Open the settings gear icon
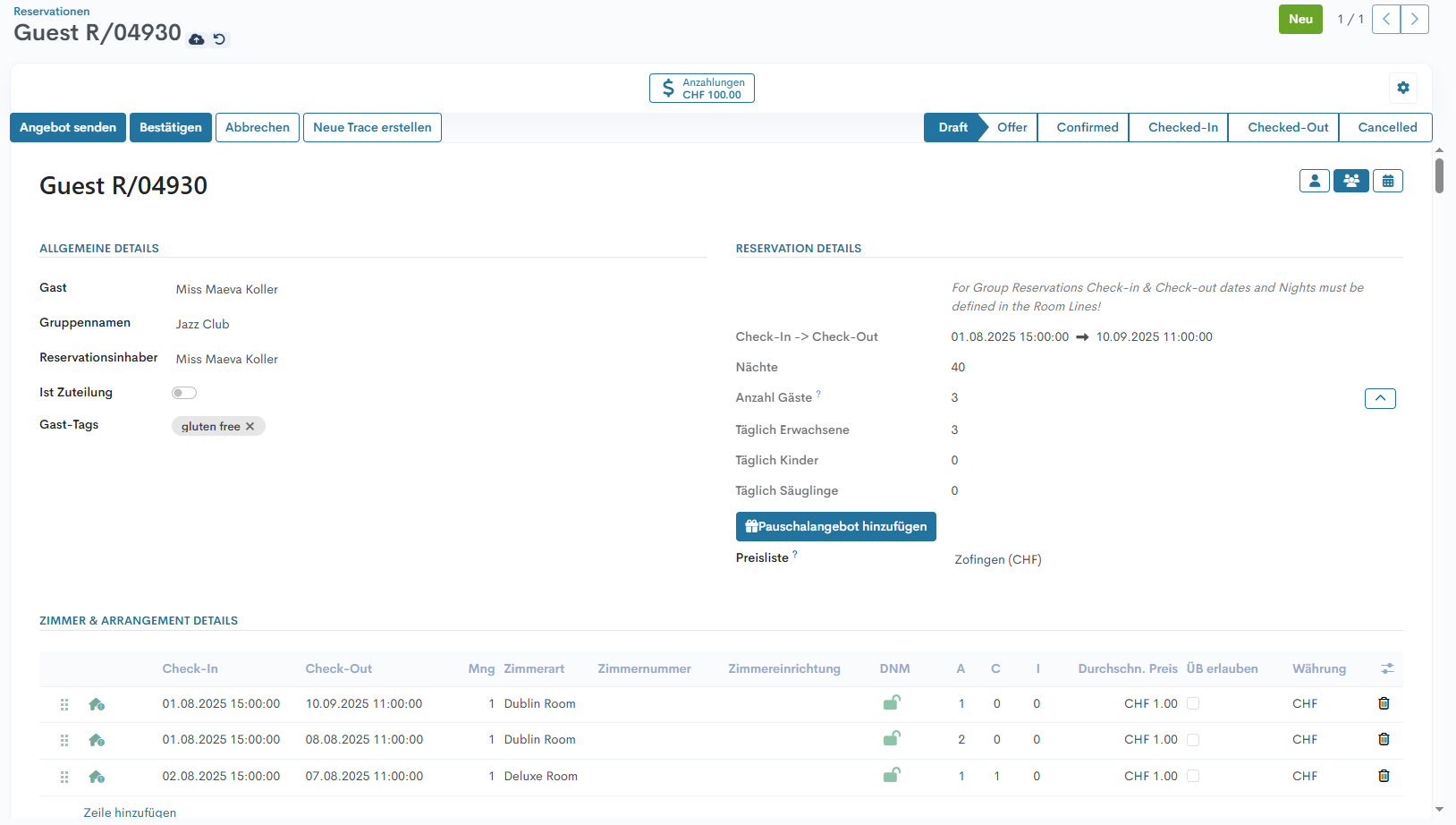Screen dimensions: 1456x825 pyautogui.click(x=1402, y=88)
